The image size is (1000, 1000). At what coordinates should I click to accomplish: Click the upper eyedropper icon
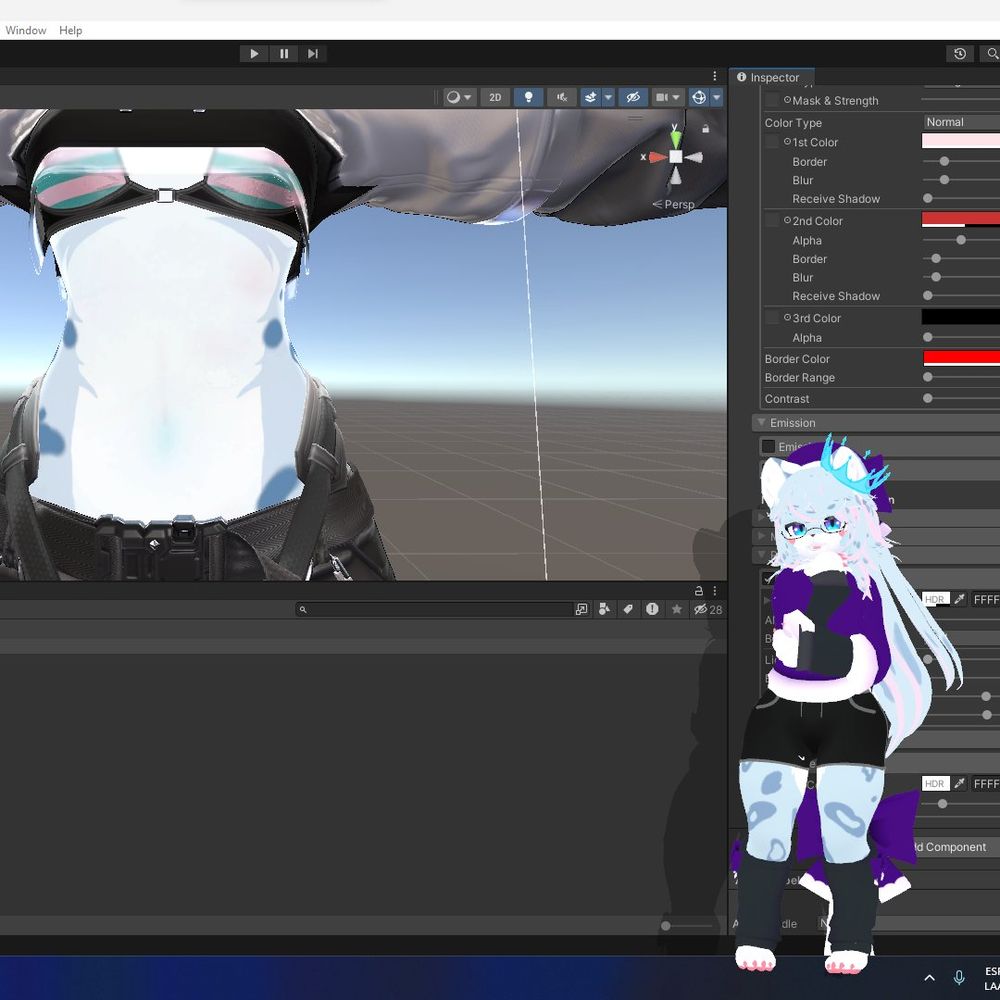click(x=959, y=599)
